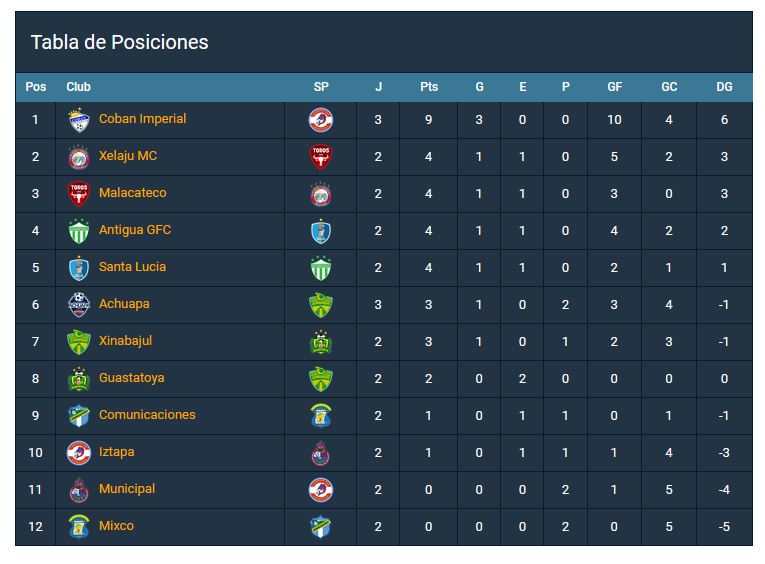Click next-opponent crest in Coban Imperial row
Image resolution: width=765 pixels, height=564 pixels.
pyautogui.click(x=321, y=120)
